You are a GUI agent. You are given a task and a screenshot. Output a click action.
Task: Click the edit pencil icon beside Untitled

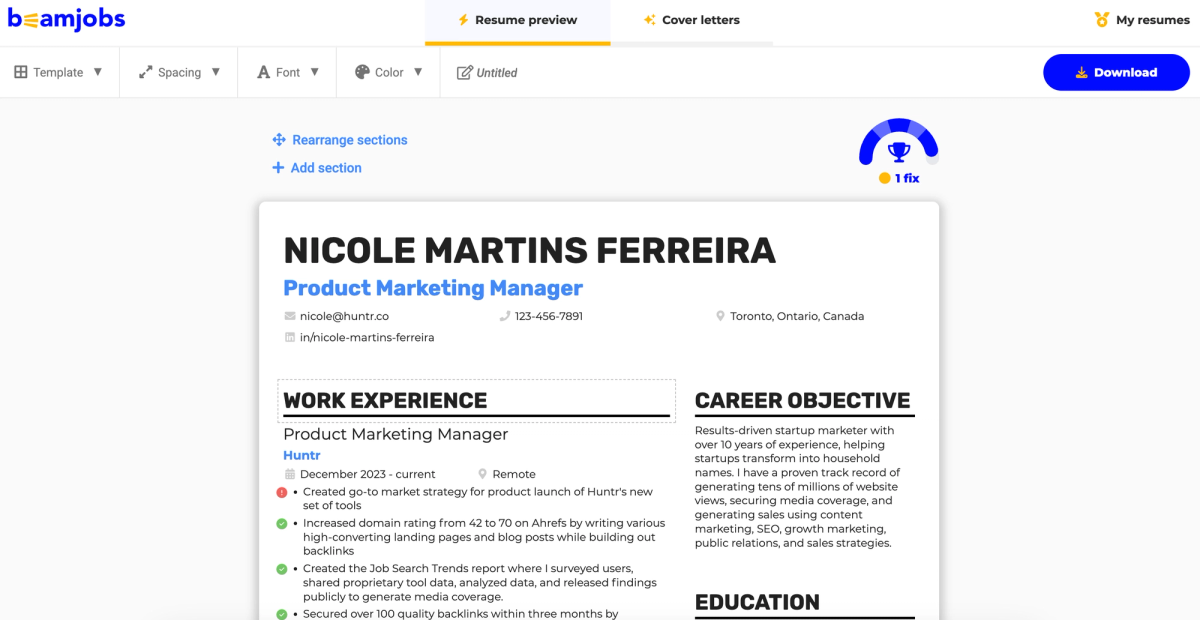pos(464,72)
